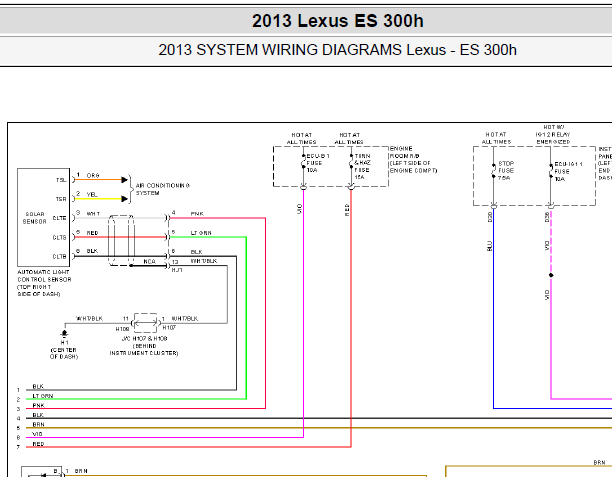The width and height of the screenshot is (612, 477).
Task: Select the "(CENTER OF DASH)" text
Action: pyautogui.click(x=64, y=353)
